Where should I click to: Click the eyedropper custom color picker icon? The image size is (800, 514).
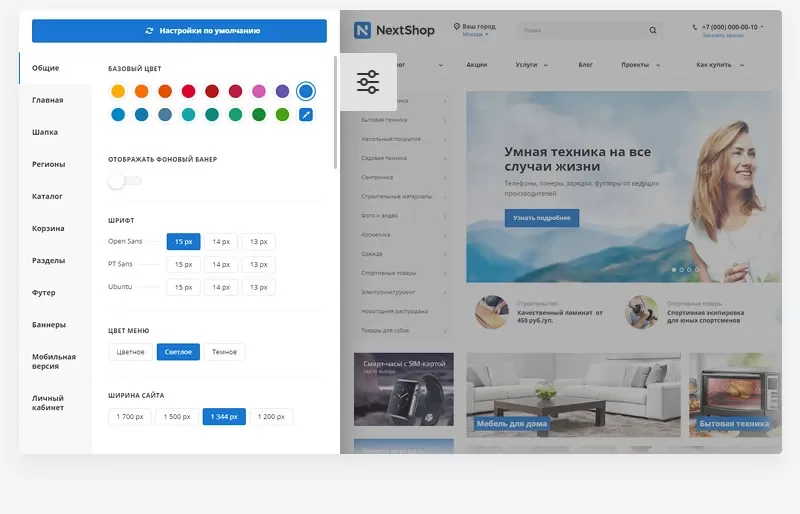[x=306, y=115]
